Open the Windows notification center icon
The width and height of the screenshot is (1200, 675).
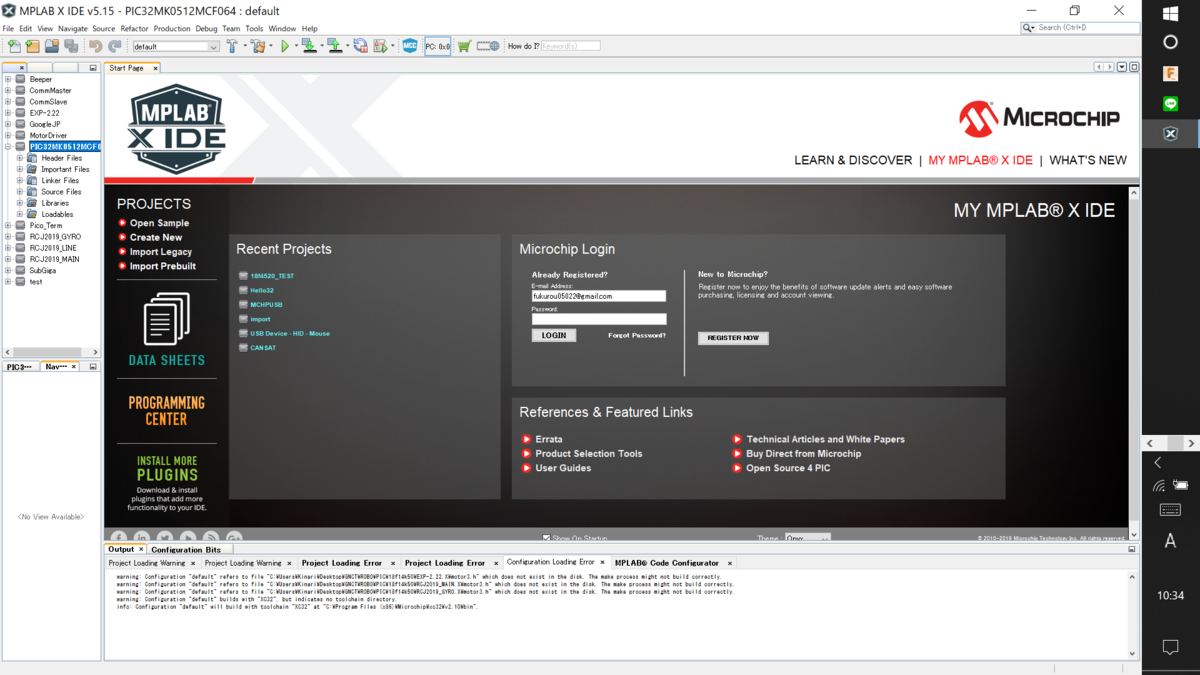pos(1171,648)
